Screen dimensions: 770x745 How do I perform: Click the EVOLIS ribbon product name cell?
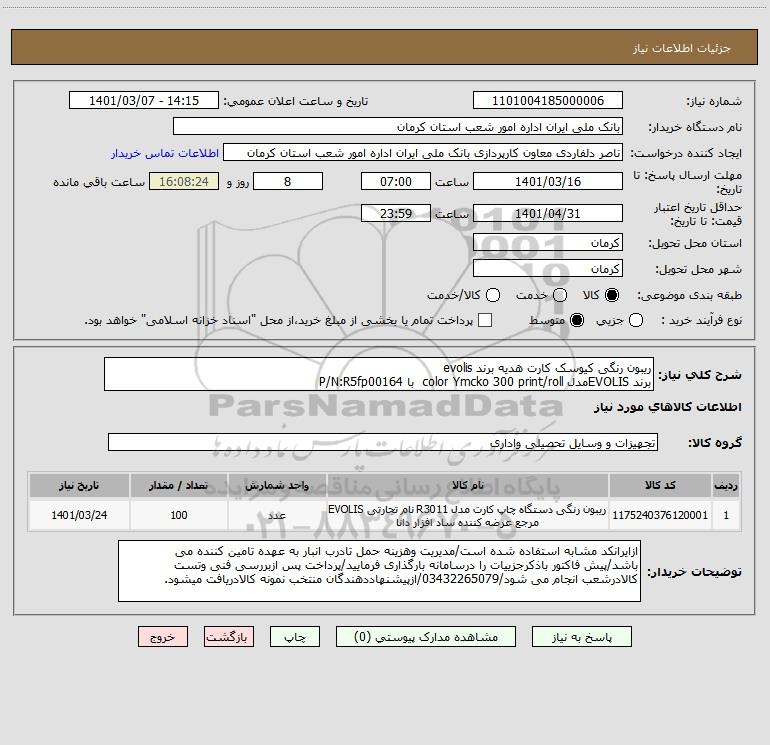point(468,515)
